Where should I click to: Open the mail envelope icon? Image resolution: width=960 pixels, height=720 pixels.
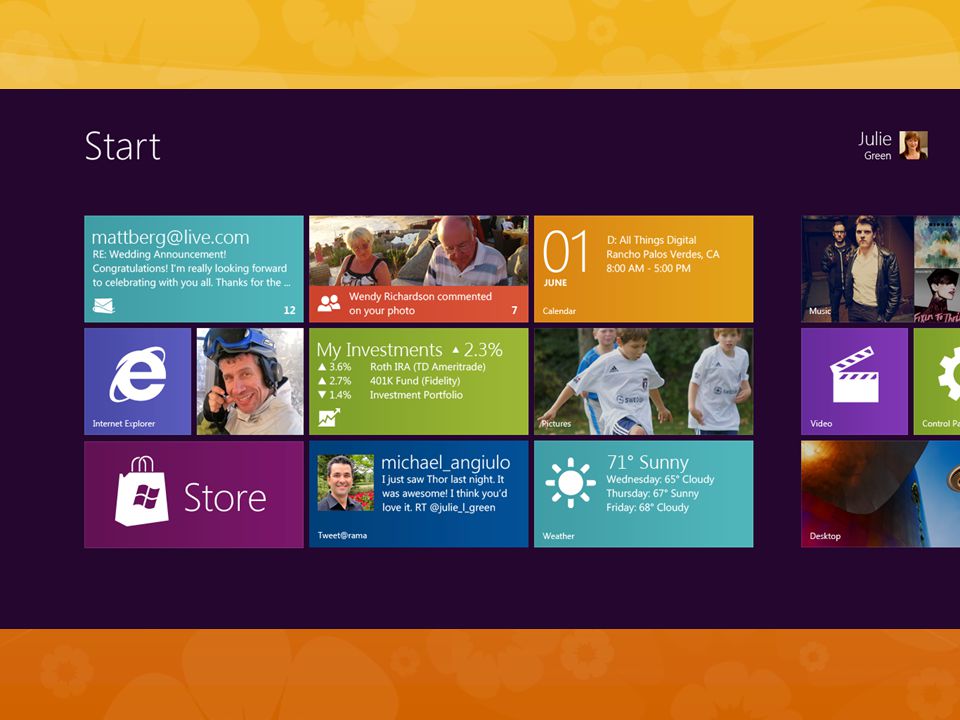103,305
